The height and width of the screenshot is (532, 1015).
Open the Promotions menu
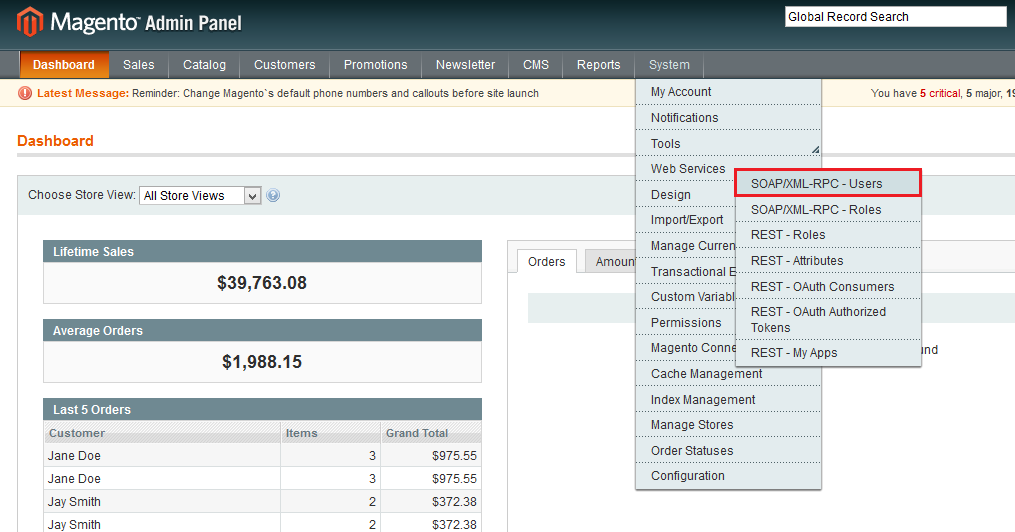click(x=375, y=65)
